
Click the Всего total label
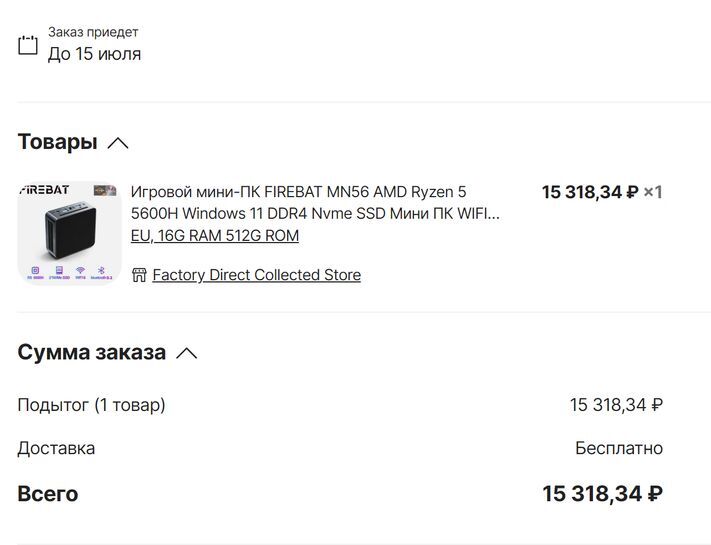47,494
